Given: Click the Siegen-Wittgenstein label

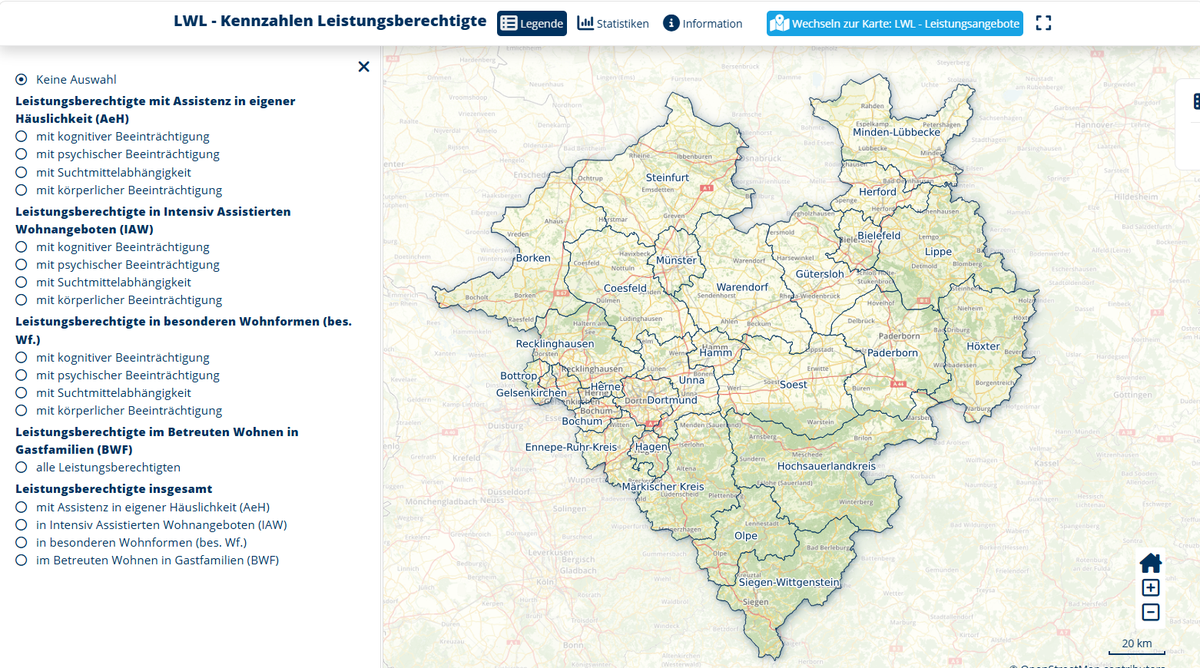Looking at the screenshot, I should [789, 582].
